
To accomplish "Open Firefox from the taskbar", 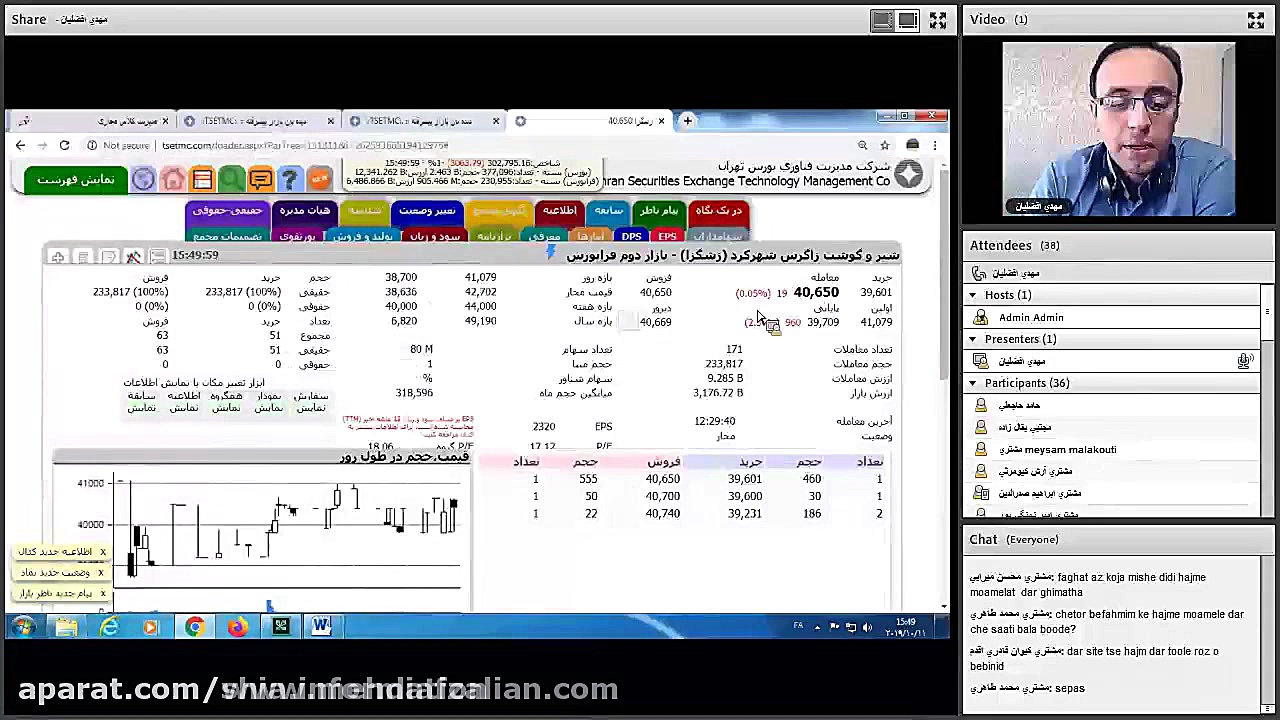I will 238,627.
